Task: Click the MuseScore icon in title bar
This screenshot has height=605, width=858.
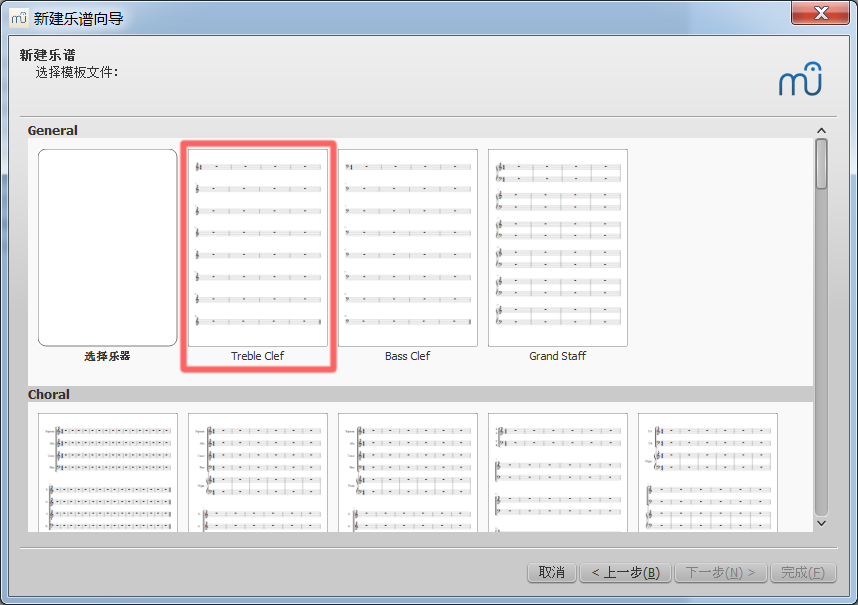Action: (19, 18)
